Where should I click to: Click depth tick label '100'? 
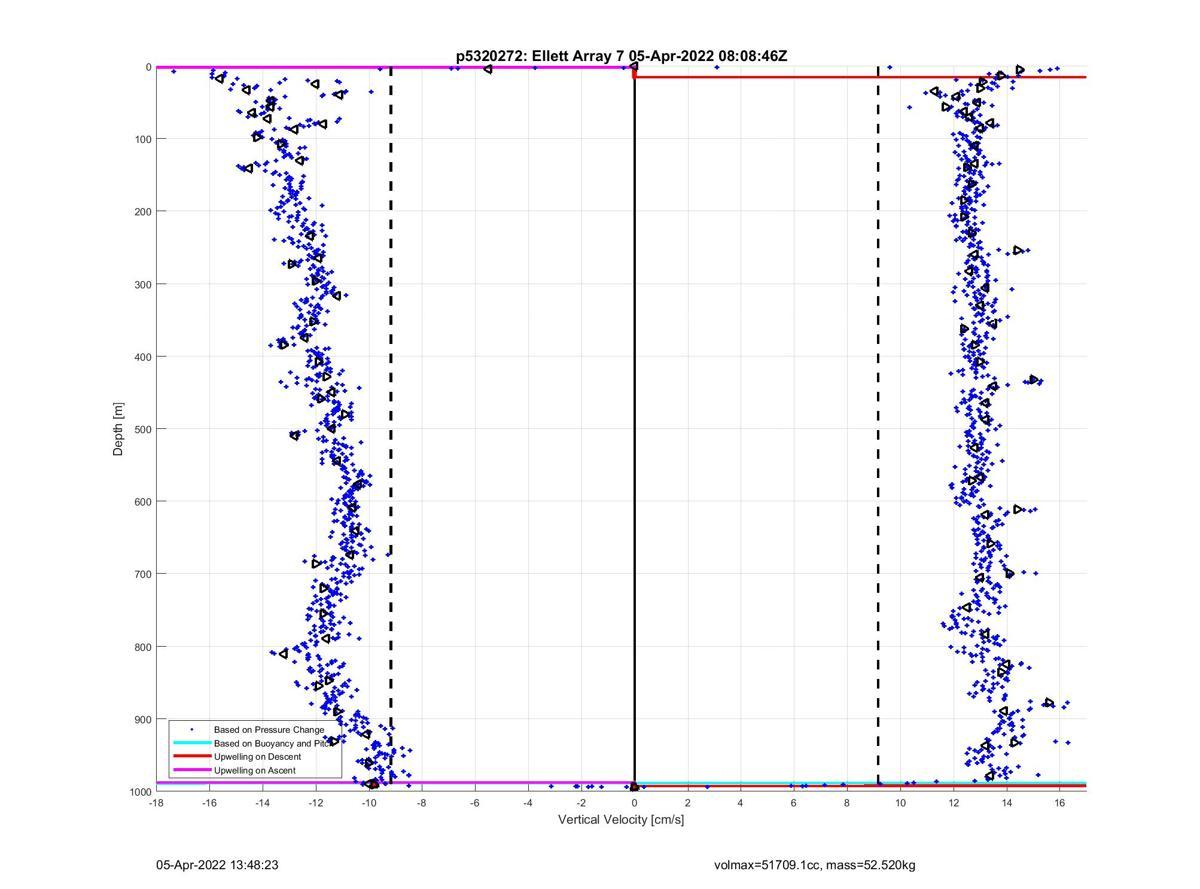[x=141, y=139]
